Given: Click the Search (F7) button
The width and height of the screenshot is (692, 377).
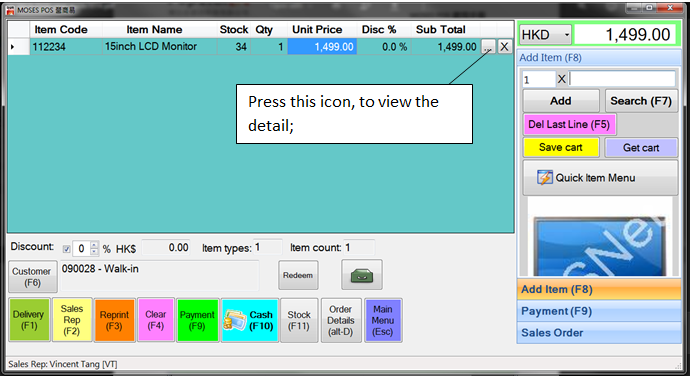Looking at the screenshot, I should pos(641,101).
